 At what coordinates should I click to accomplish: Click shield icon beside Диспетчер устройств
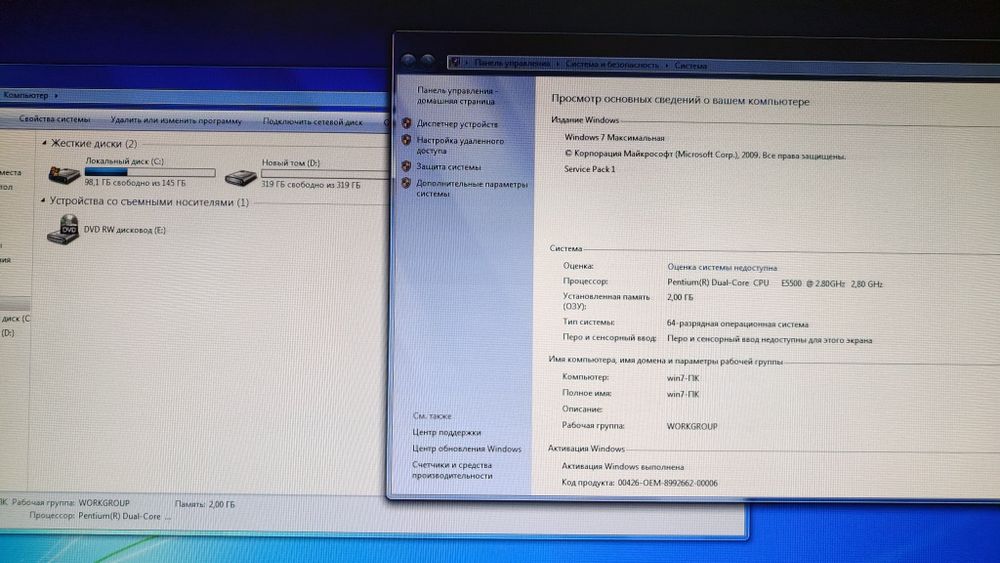click(x=406, y=123)
